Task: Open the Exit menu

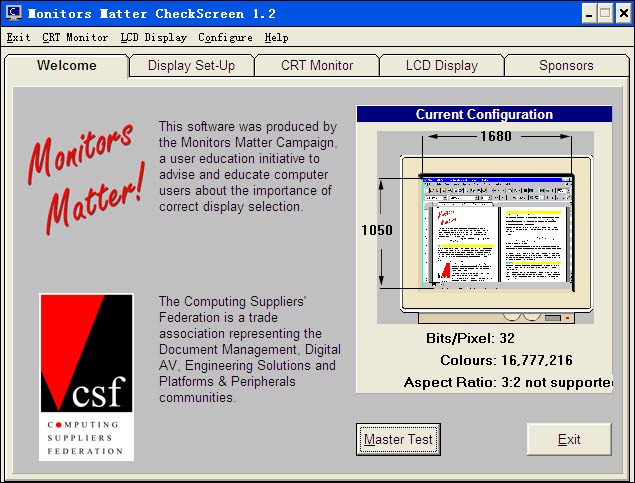Action: click(x=18, y=38)
